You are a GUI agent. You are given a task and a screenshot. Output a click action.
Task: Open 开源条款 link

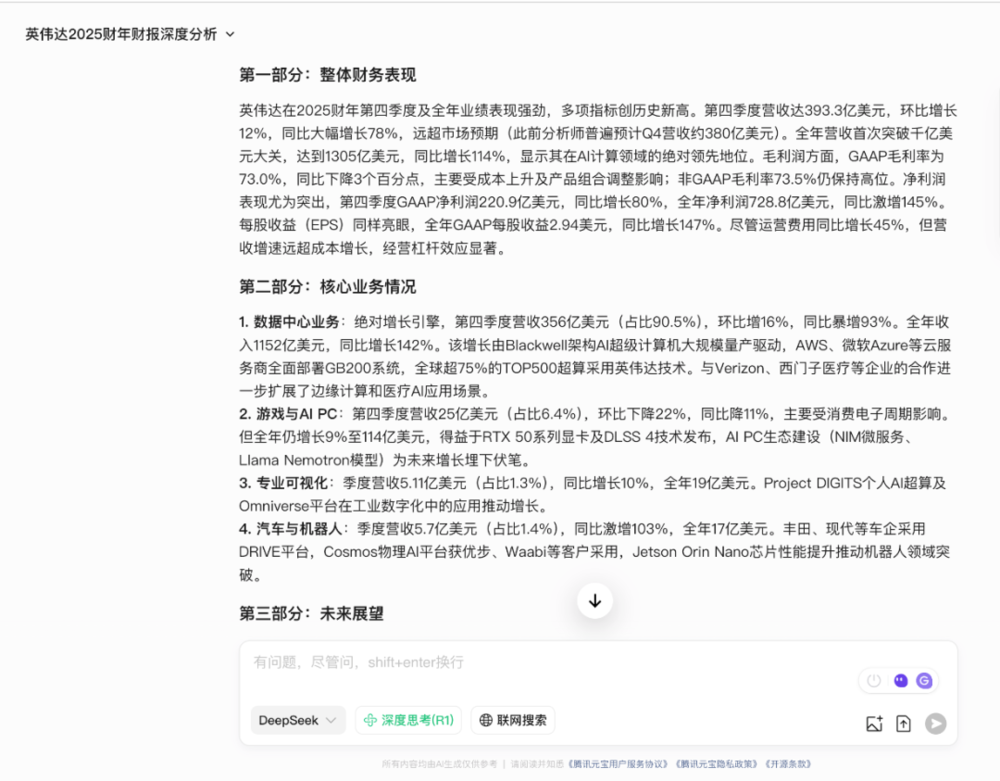(788, 764)
